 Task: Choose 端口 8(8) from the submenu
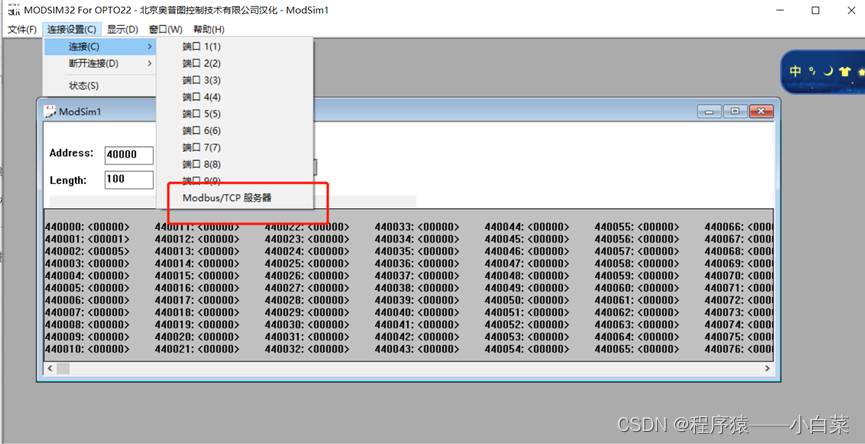coord(235,164)
